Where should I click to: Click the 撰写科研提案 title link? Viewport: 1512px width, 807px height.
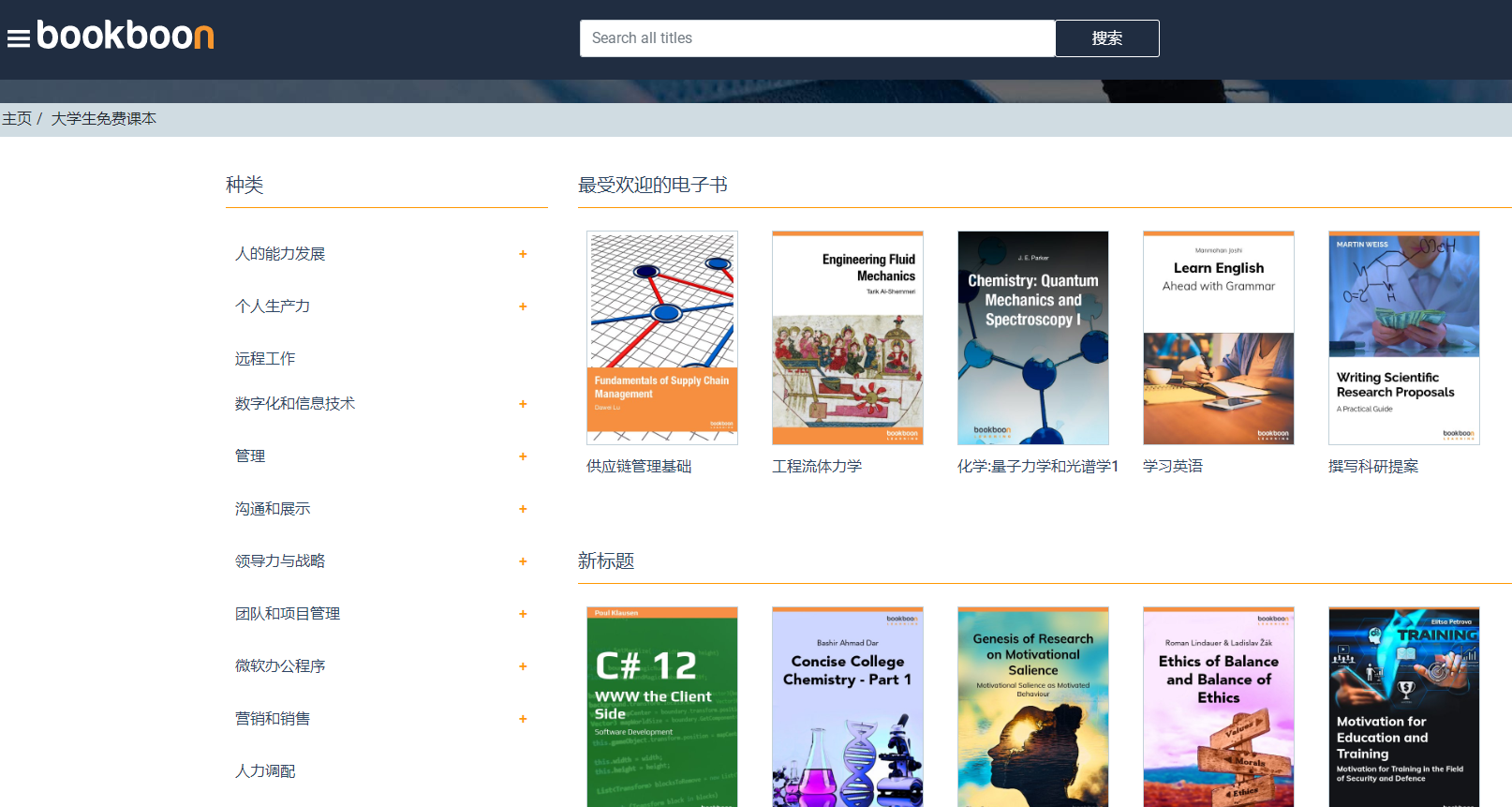click(x=1373, y=467)
